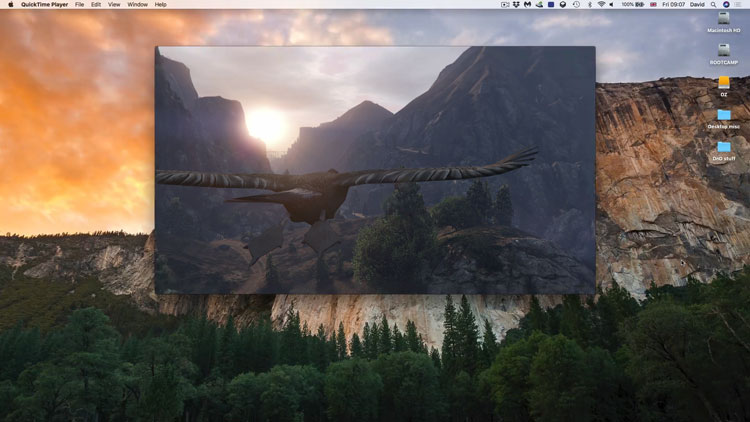Click the Bluetooth status icon

[590, 4]
